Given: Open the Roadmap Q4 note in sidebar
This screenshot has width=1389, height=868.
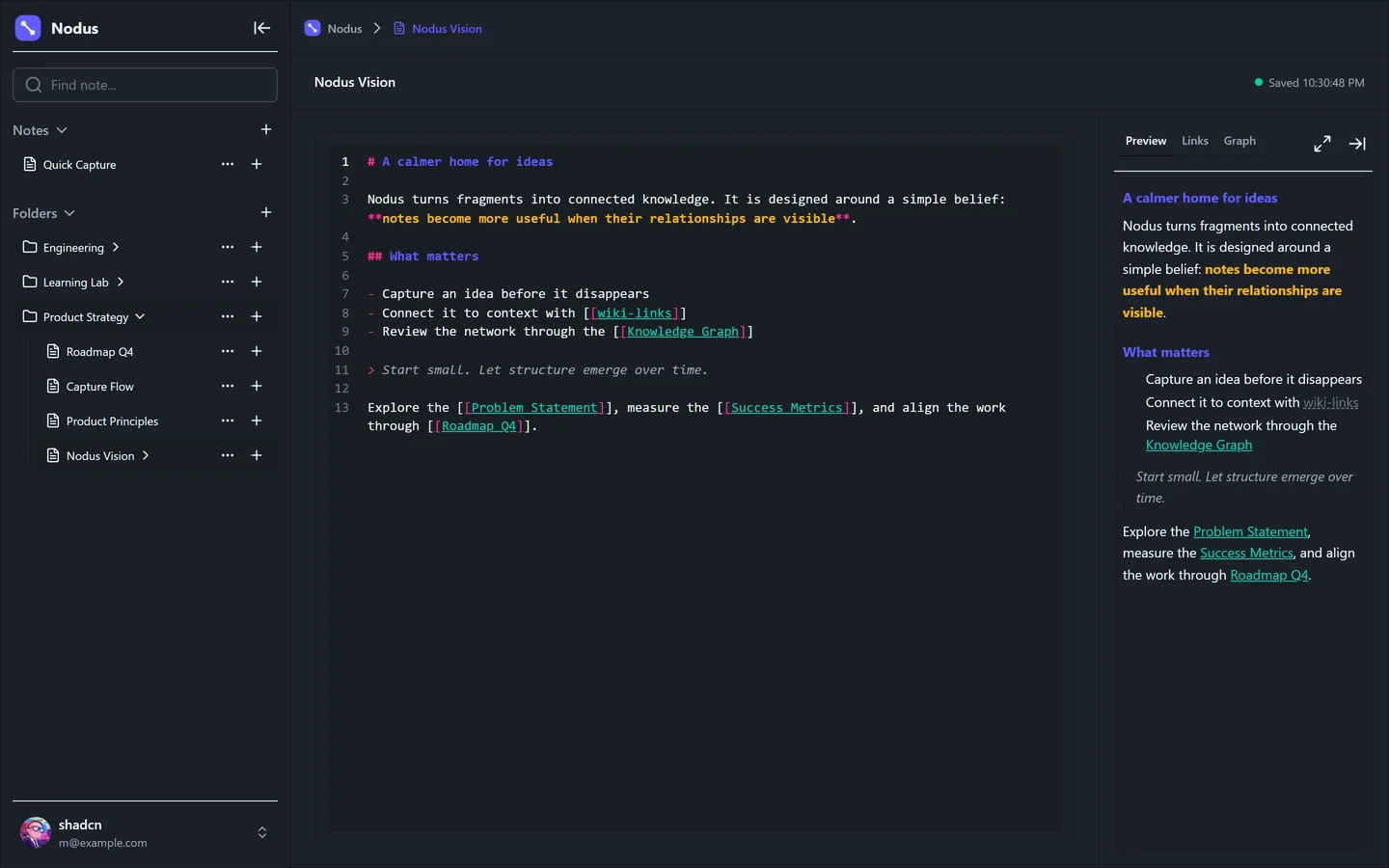Looking at the screenshot, I should click(99, 352).
